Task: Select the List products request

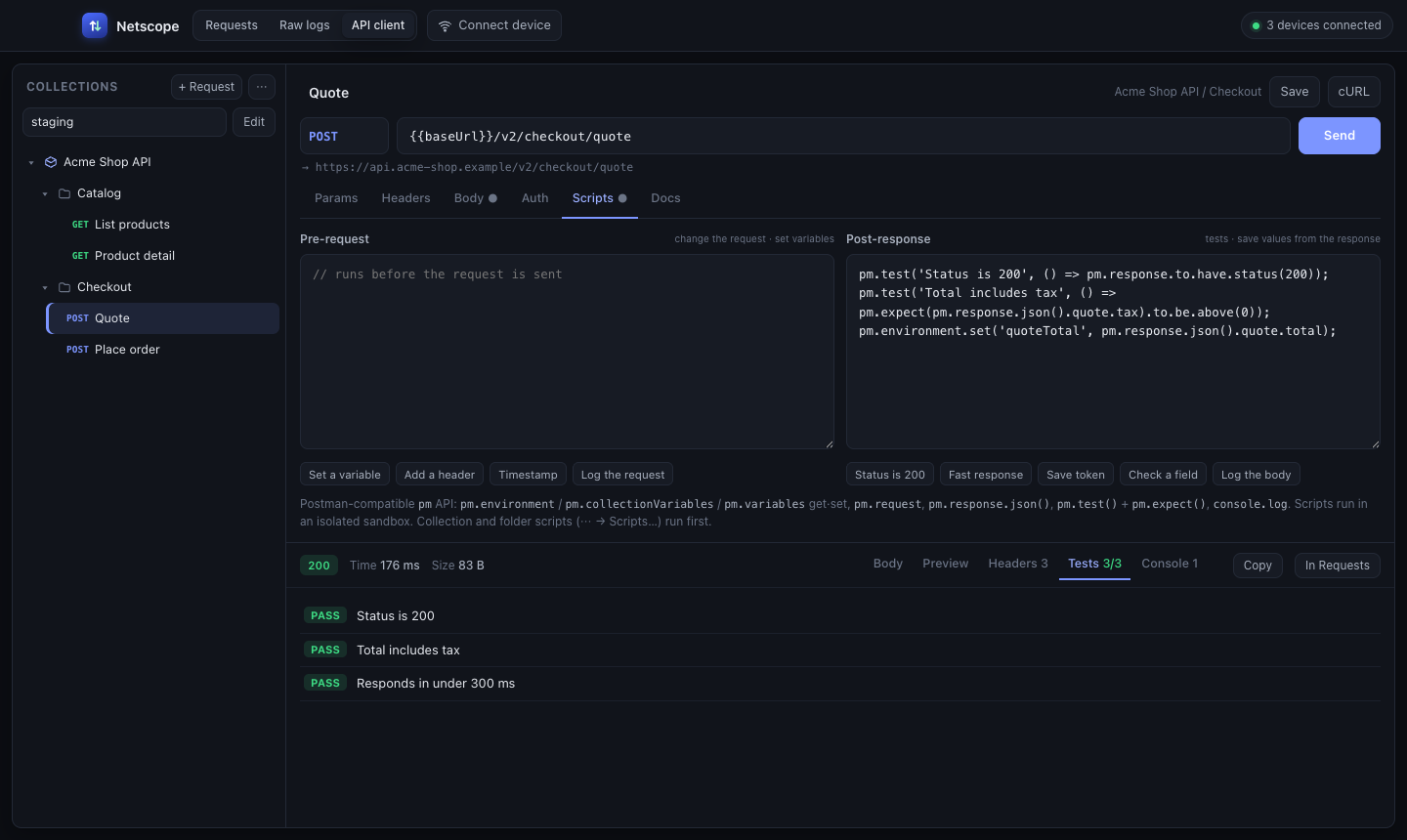Action: pos(162,225)
